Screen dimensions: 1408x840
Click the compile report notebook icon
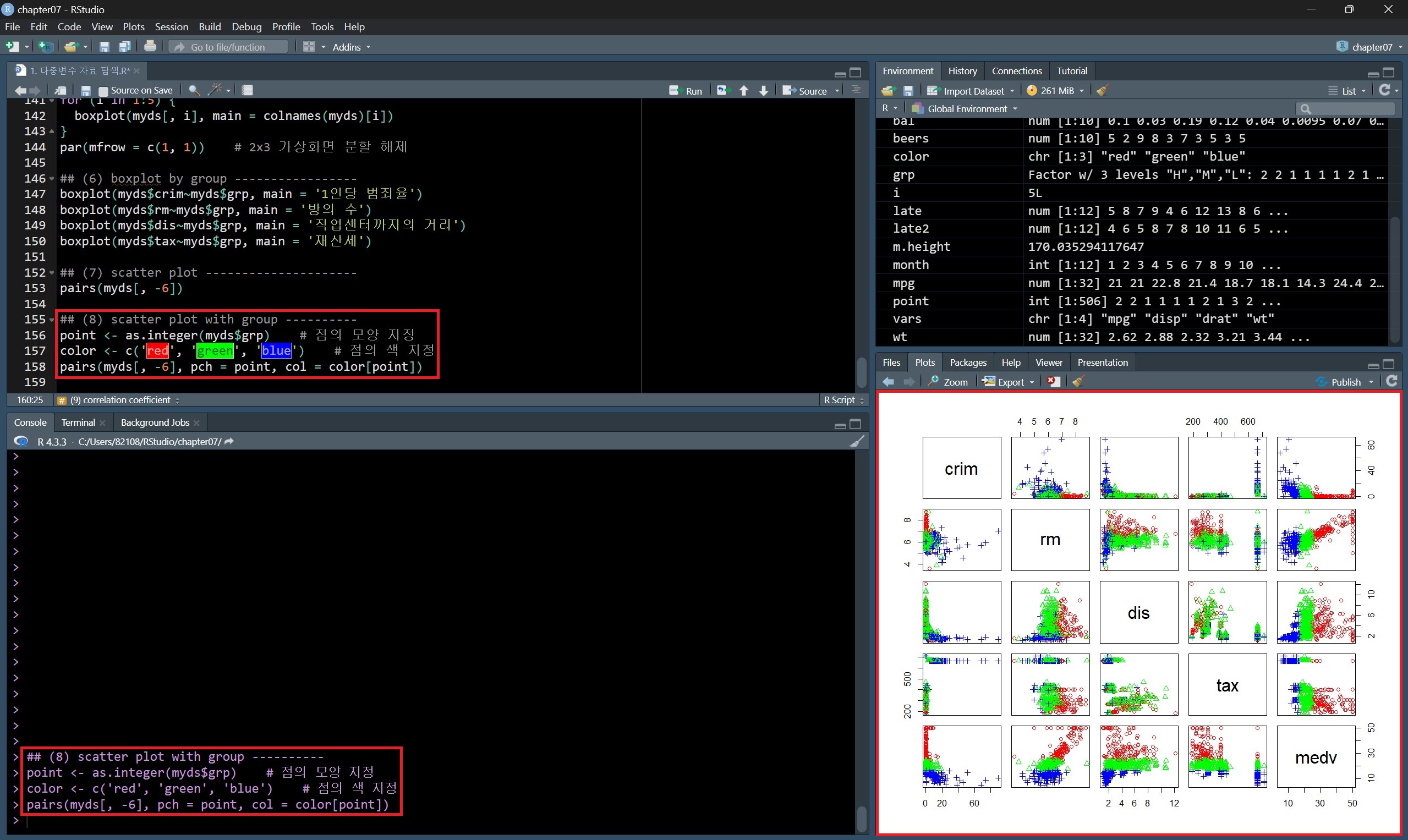(x=248, y=90)
